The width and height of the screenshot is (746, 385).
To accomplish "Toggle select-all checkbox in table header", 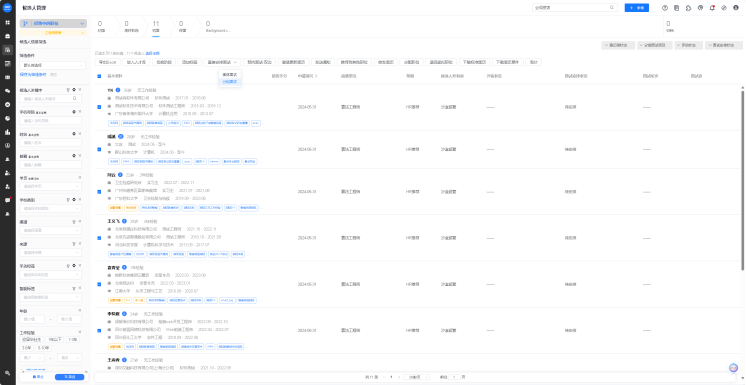I will click(99, 76).
